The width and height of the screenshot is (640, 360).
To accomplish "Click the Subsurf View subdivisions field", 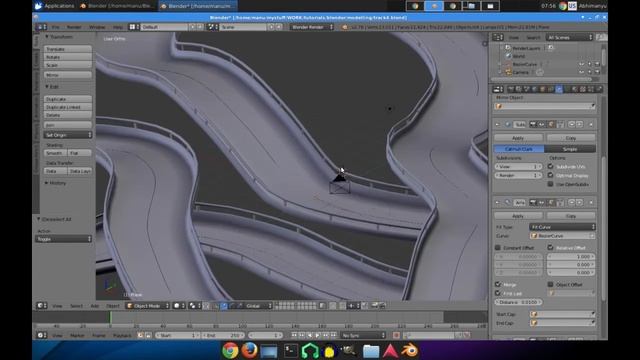I will pyautogui.click(x=518, y=167).
